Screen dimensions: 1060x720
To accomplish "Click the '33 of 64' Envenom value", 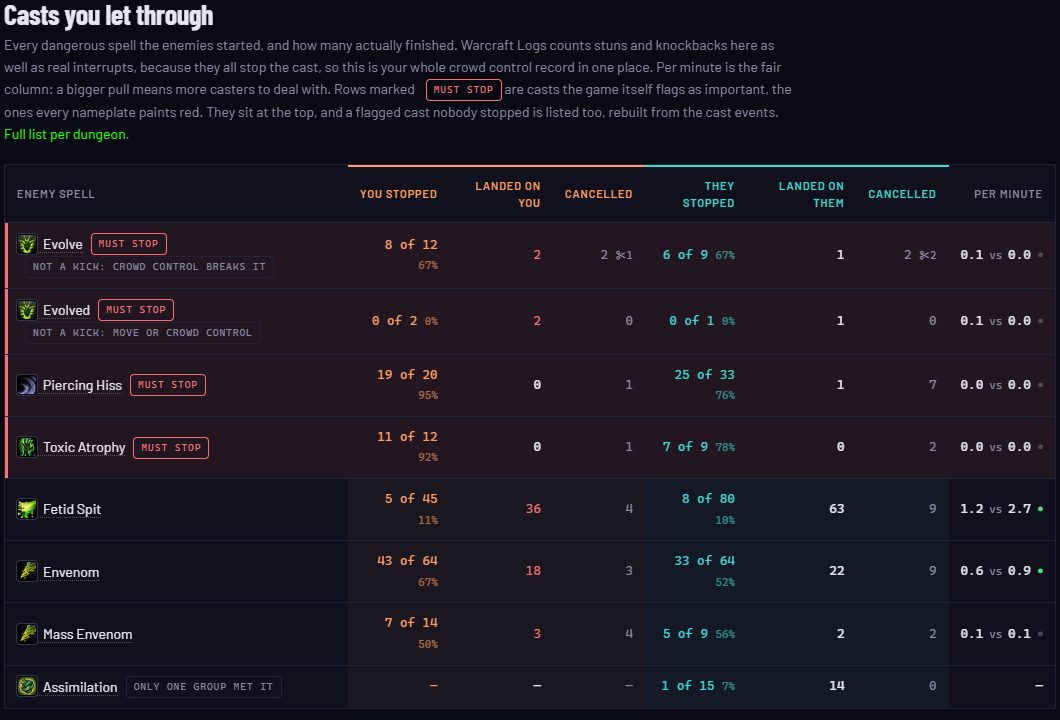I will 704,560.
